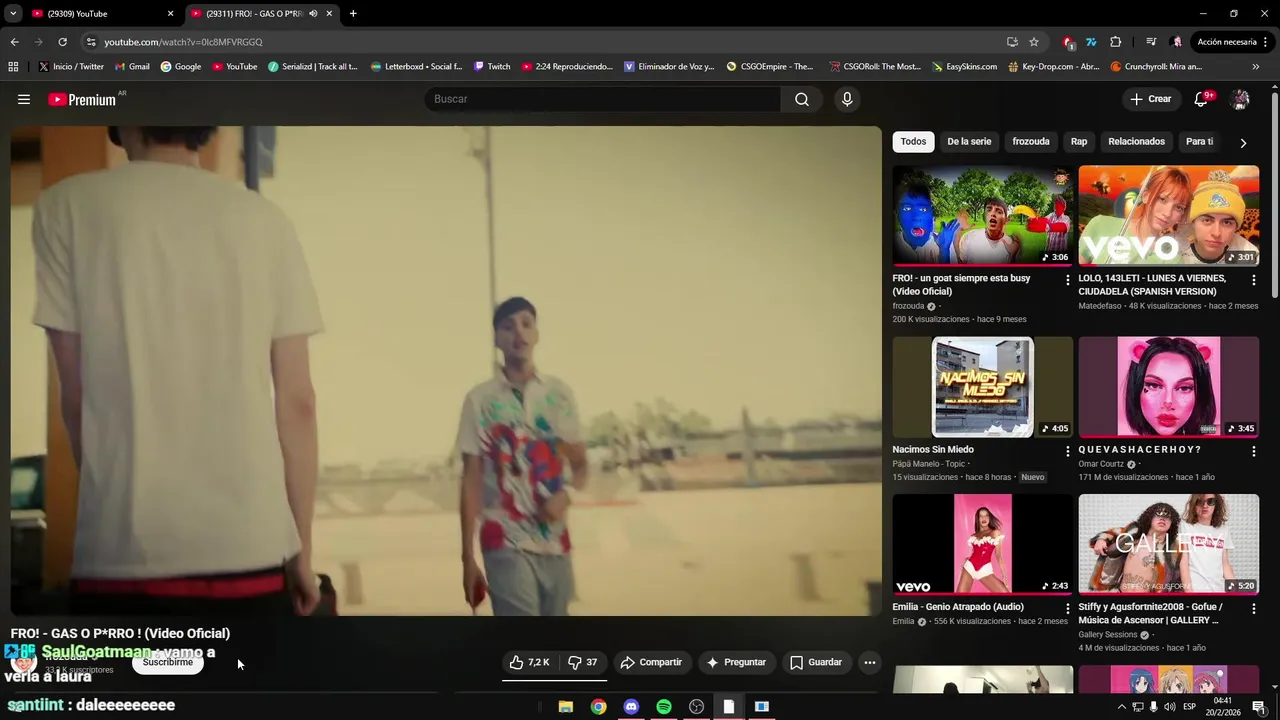This screenshot has width=1280, height=720.
Task: Select the Relacionados chip
Action: 1136,142
